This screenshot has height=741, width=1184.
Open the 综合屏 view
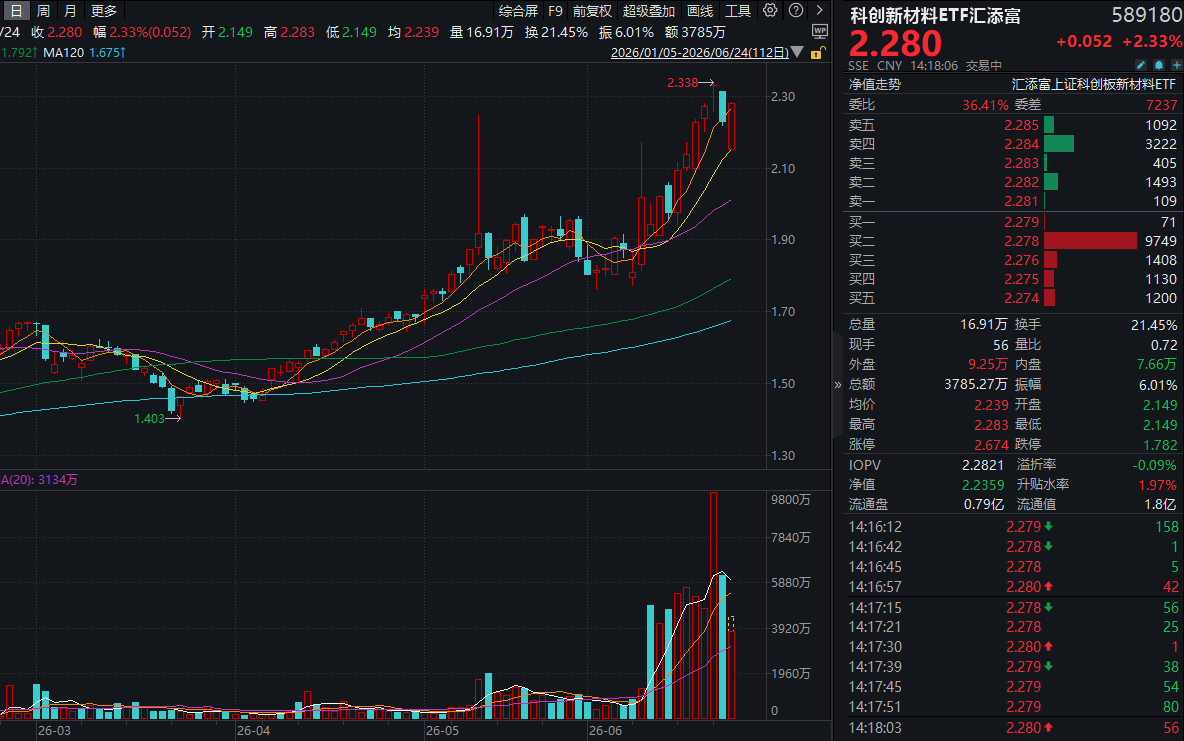518,11
